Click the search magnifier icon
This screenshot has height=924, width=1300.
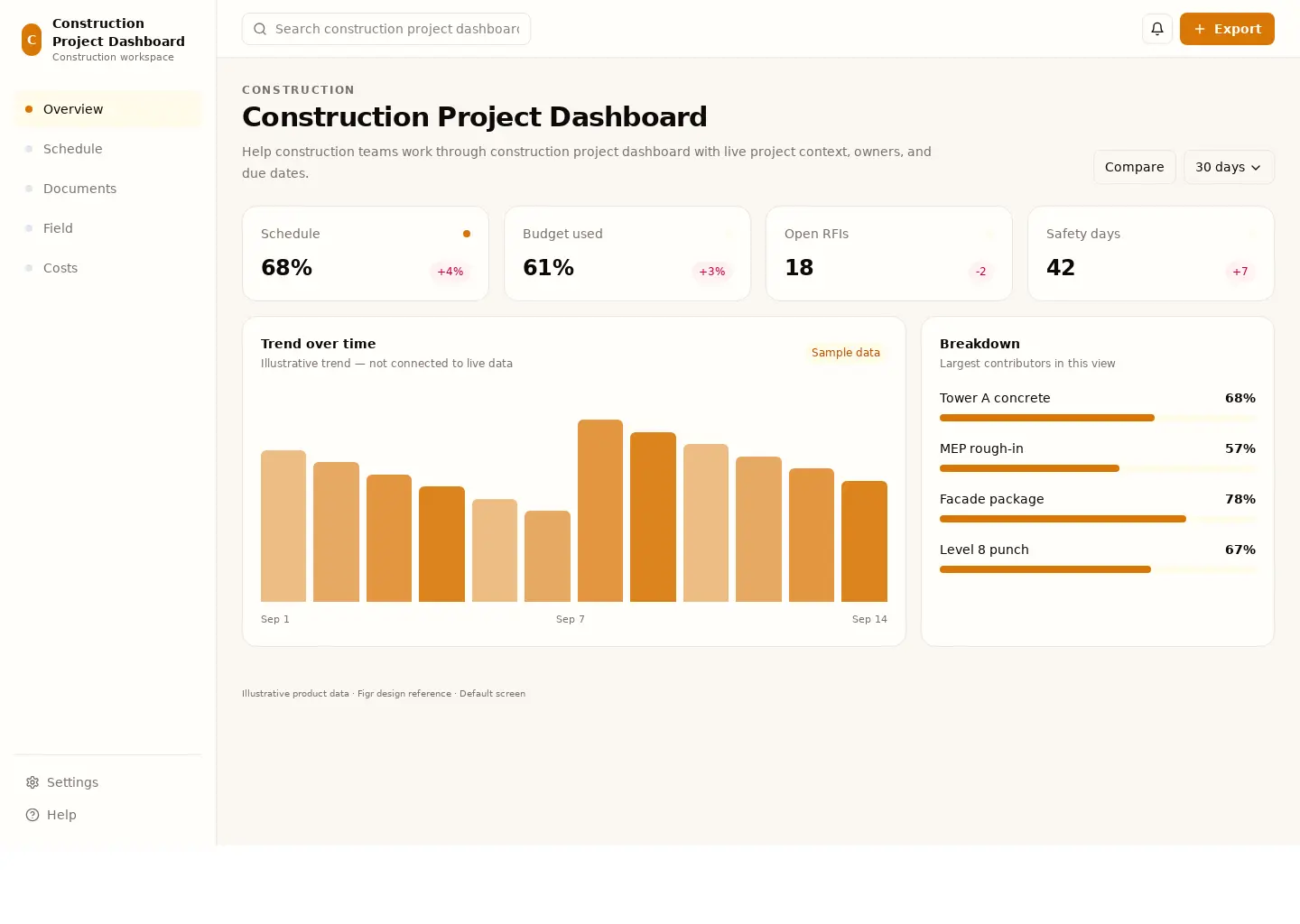260,29
